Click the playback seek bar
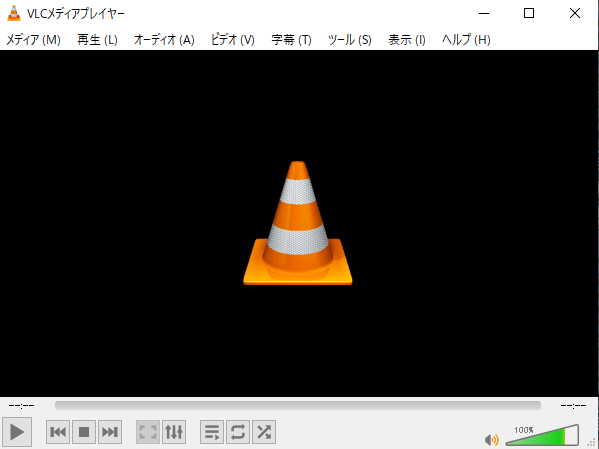The image size is (599, 449). (298, 405)
